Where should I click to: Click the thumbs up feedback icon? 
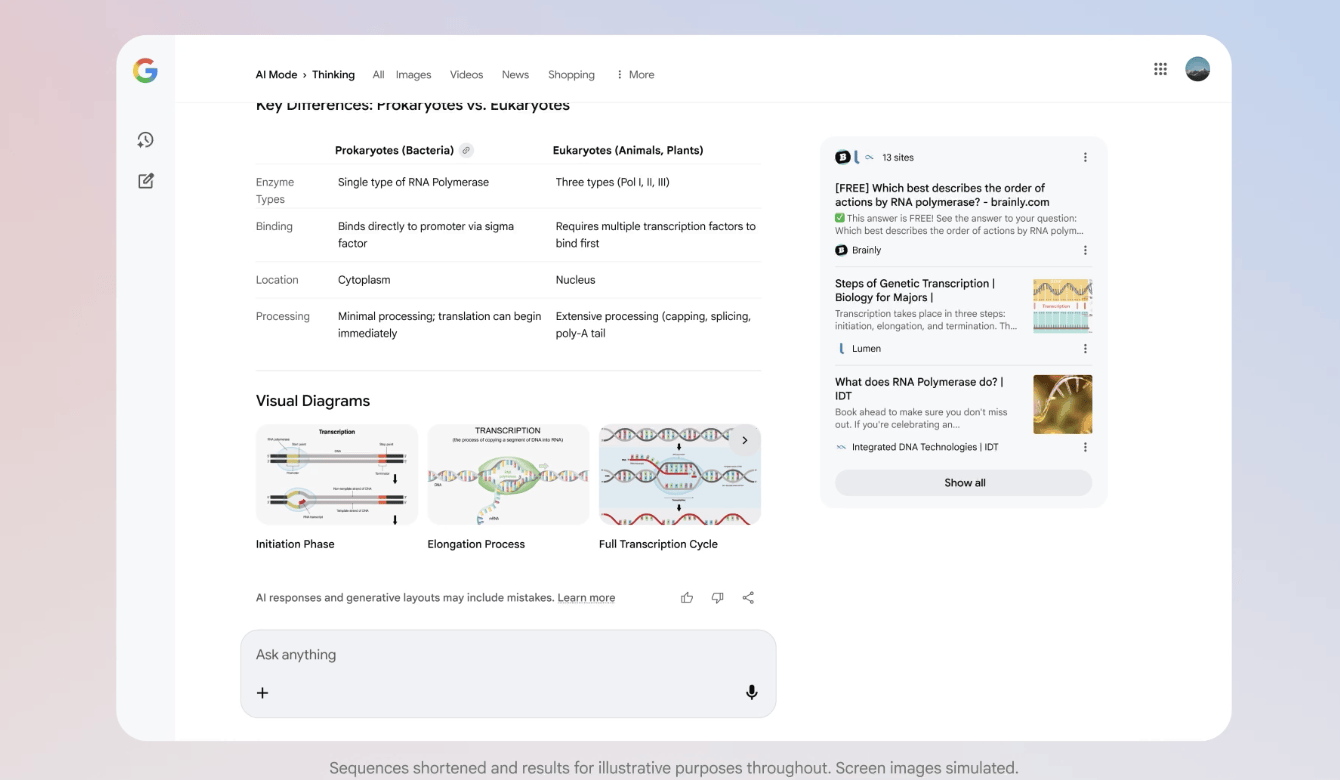pyautogui.click(x=687, y=598)
